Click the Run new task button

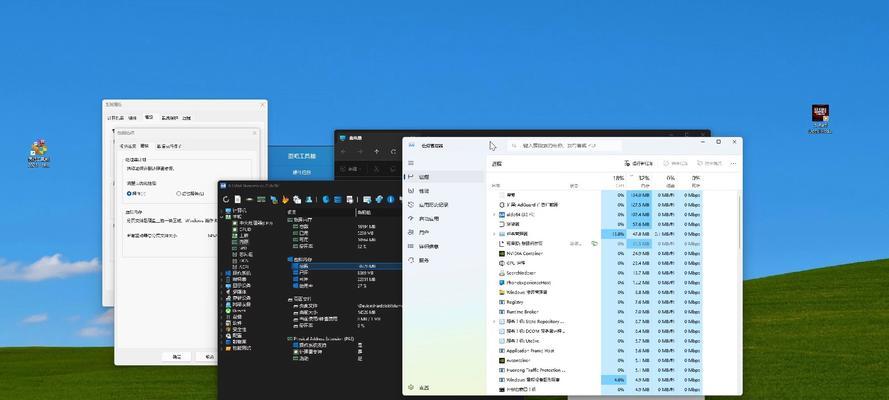(x=639, y=163)
